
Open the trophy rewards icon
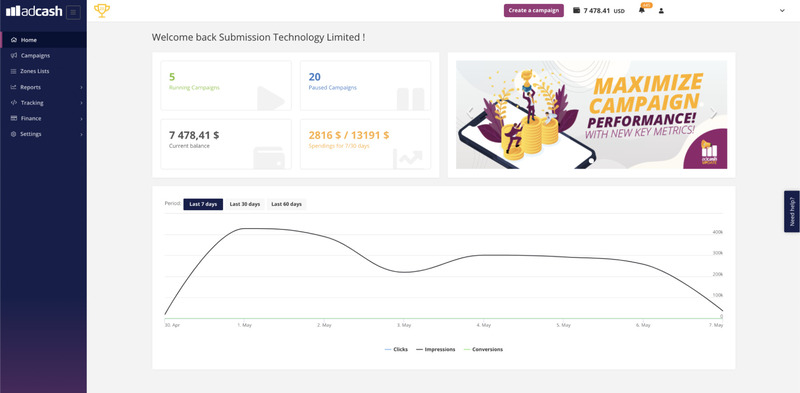(x=102, y=11)
